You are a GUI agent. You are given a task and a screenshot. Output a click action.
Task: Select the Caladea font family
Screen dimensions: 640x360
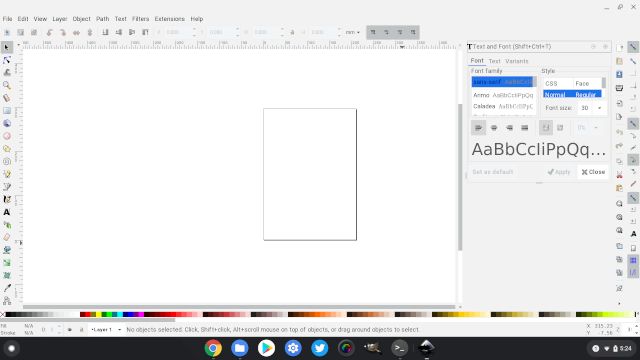pos(503,106)
